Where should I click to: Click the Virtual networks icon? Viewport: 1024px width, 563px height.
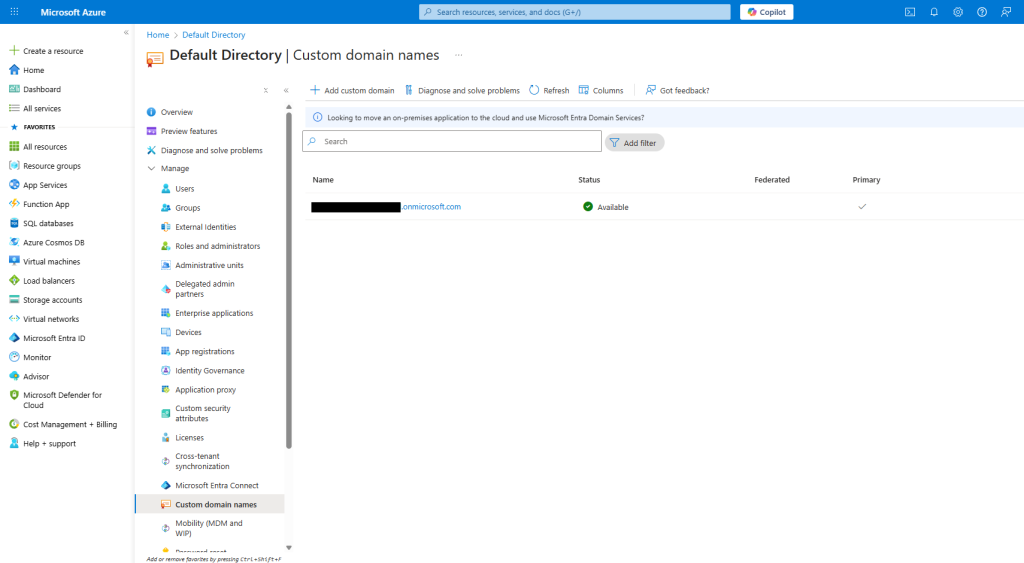(x=14, y=319)
